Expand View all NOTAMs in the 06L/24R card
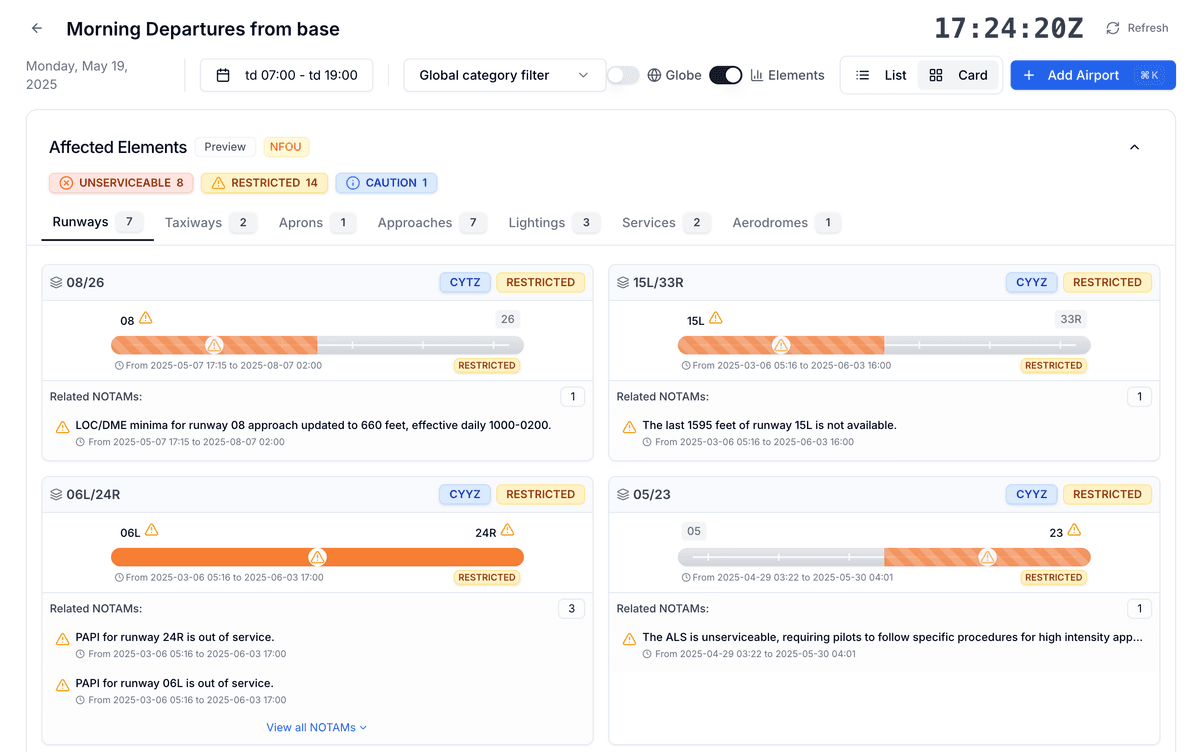1200x752 pixels. [x=317, y=727]
